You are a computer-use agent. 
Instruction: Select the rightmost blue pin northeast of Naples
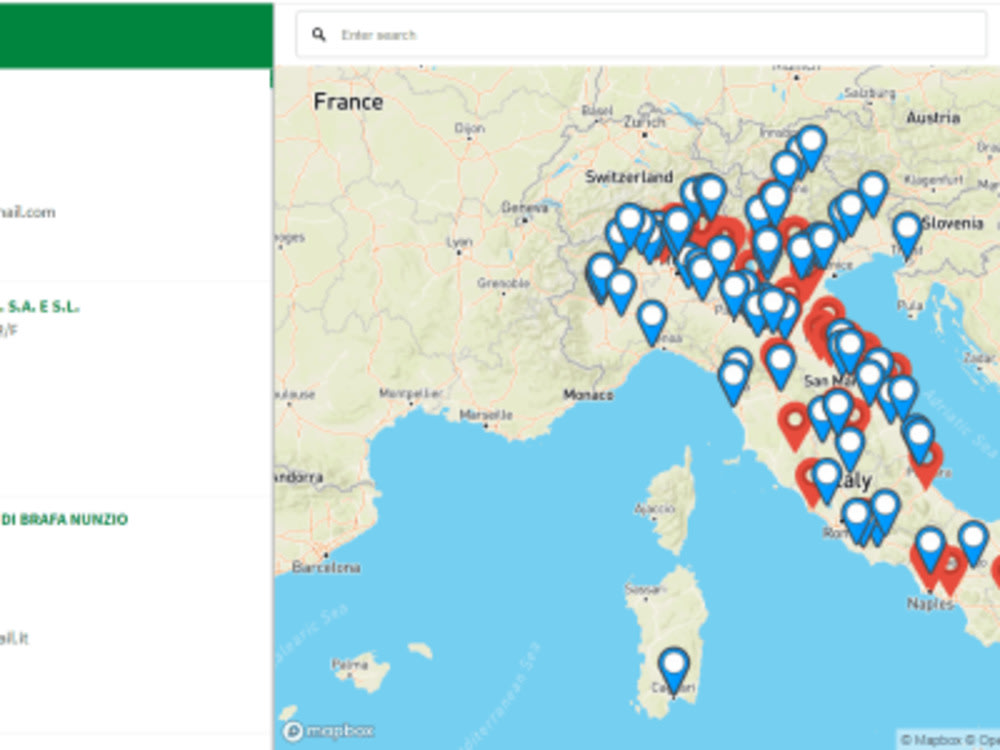[973, 543]
